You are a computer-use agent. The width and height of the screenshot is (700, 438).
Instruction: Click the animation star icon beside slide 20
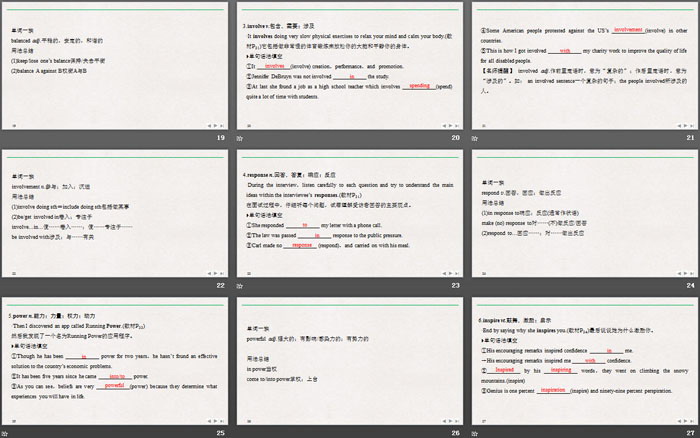click(x=240, y=138)
